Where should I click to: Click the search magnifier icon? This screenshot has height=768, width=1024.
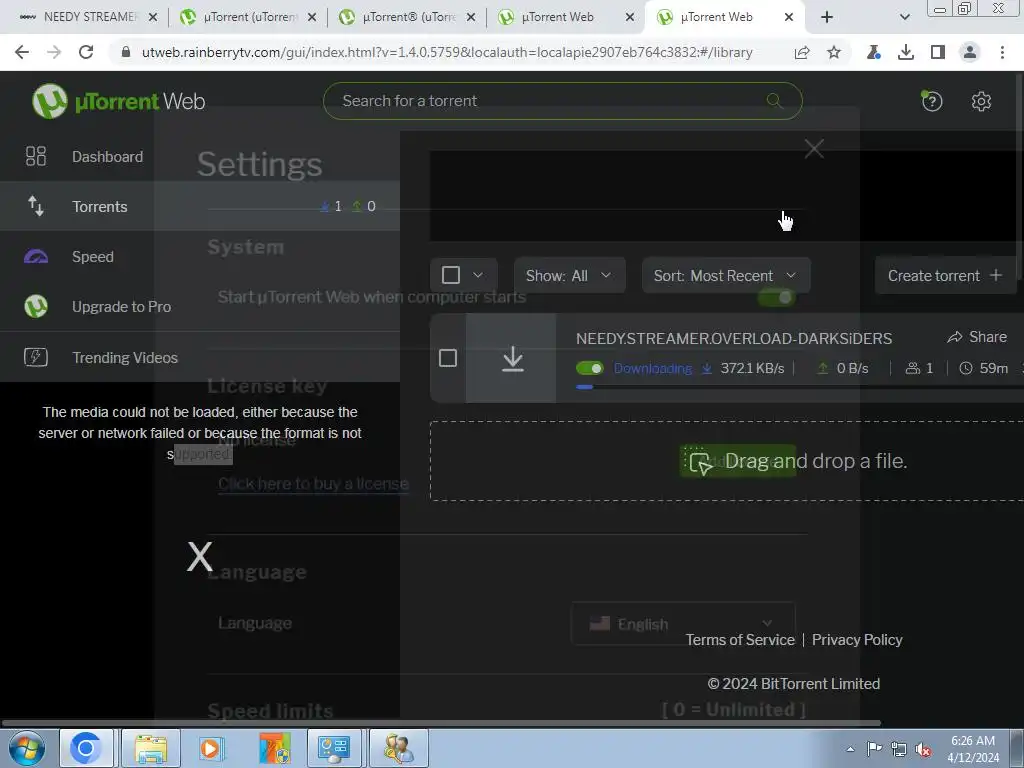(774, 101)
